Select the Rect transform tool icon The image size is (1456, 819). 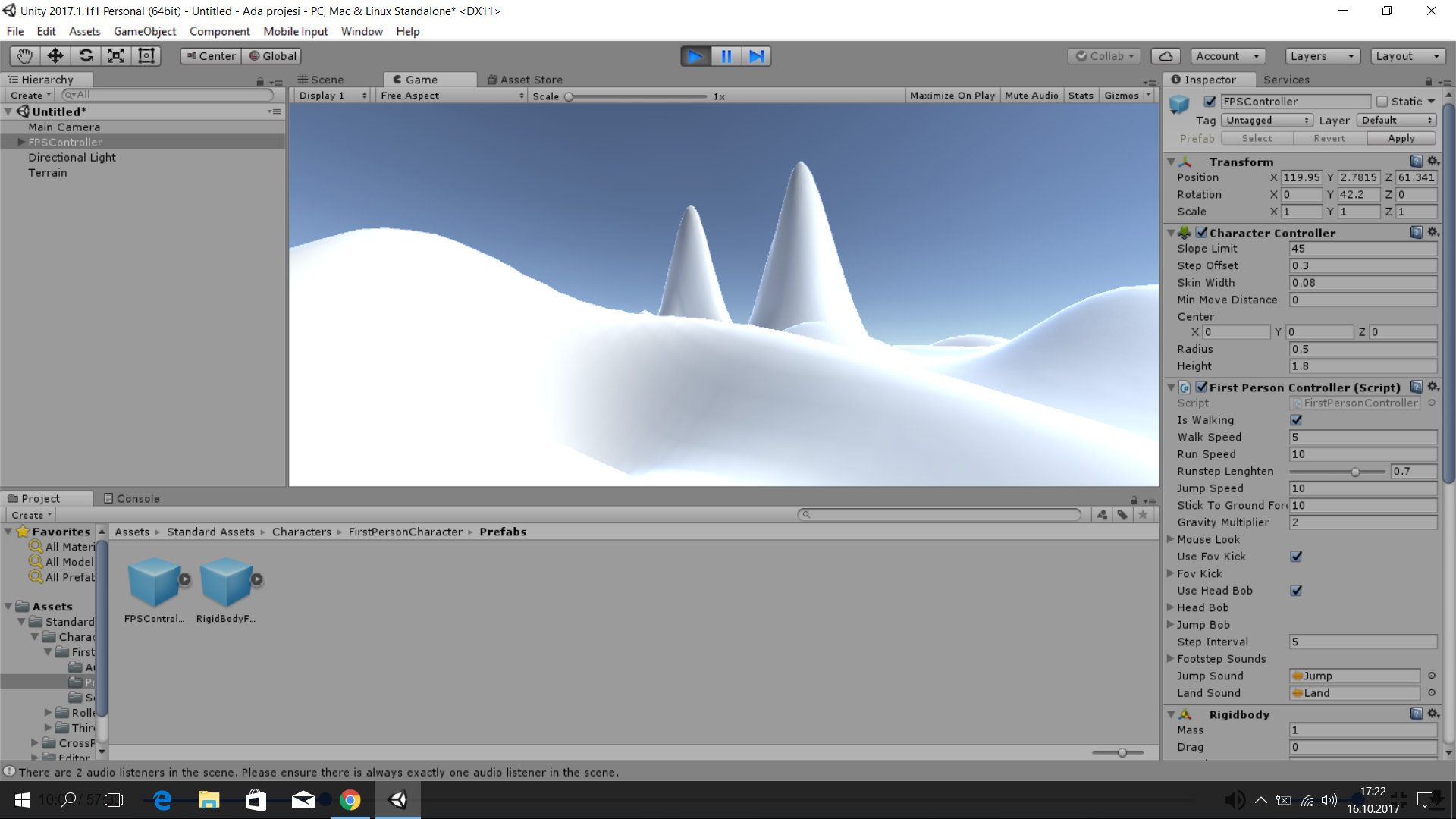tap(146, 56)
